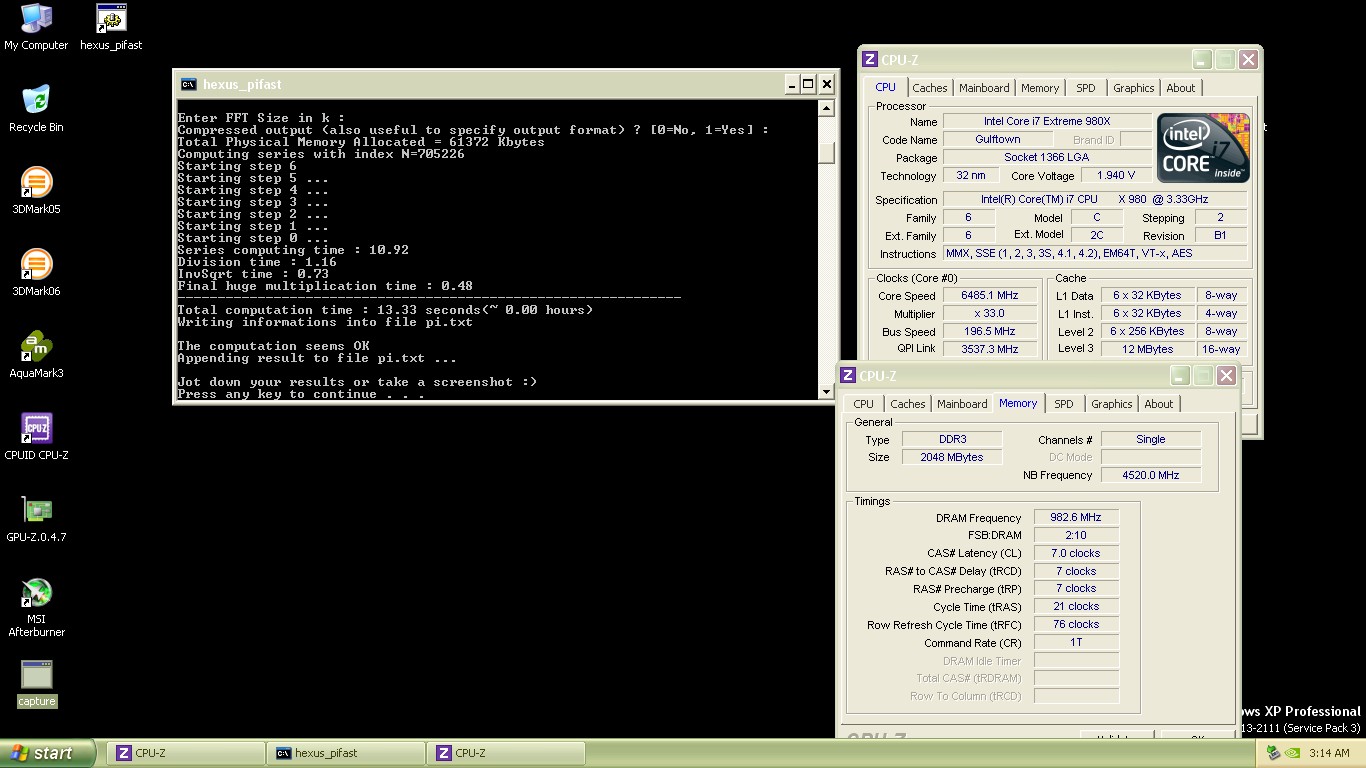Switch to the hexus_pifast taskbar button

[x=345, y=753]
